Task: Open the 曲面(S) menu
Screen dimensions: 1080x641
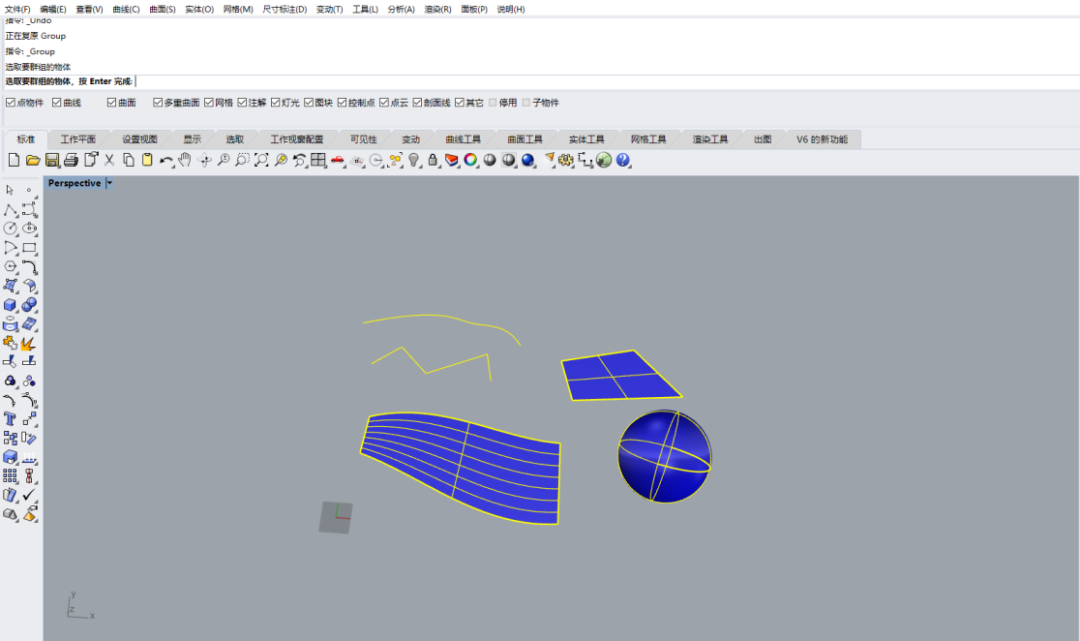Action: pos(162,9)
